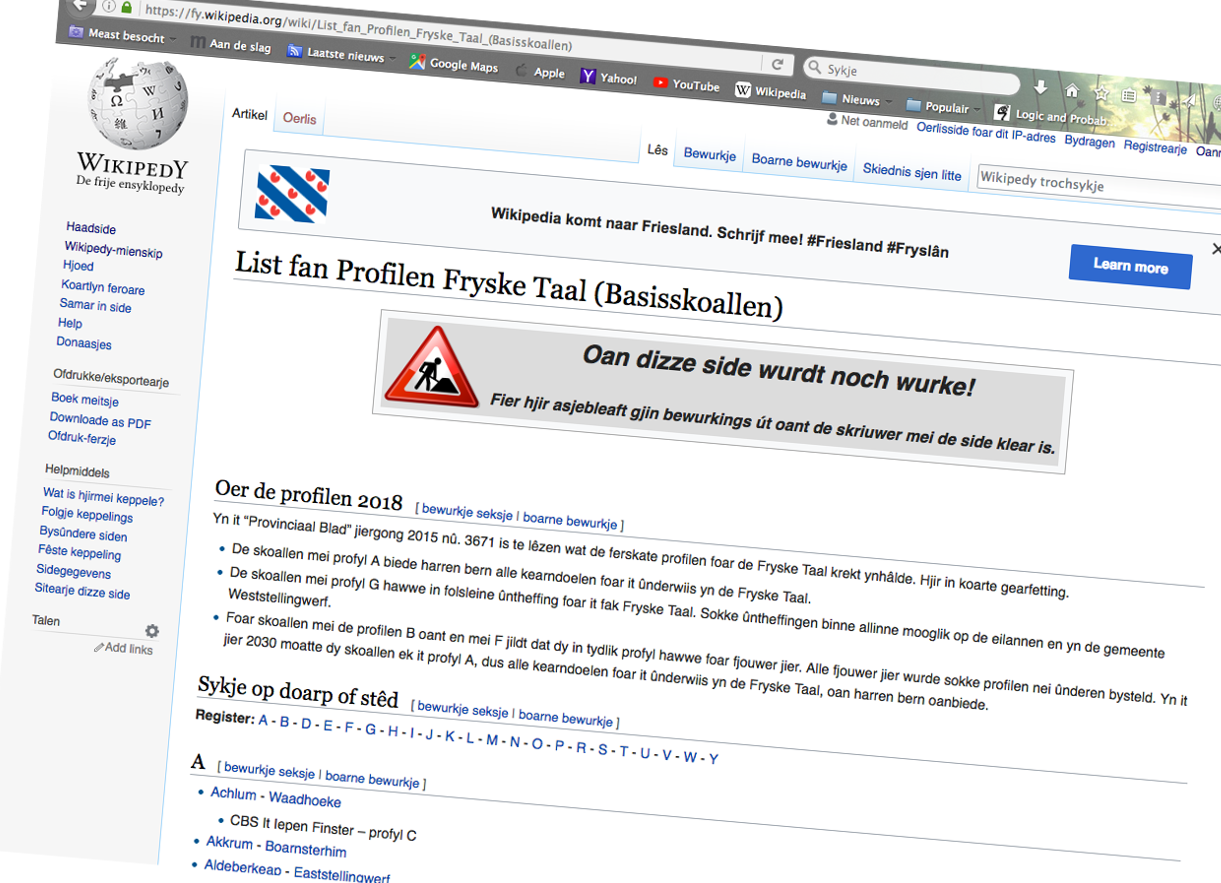
Task: Click Boek meitsje link
Action: (85, 400)
